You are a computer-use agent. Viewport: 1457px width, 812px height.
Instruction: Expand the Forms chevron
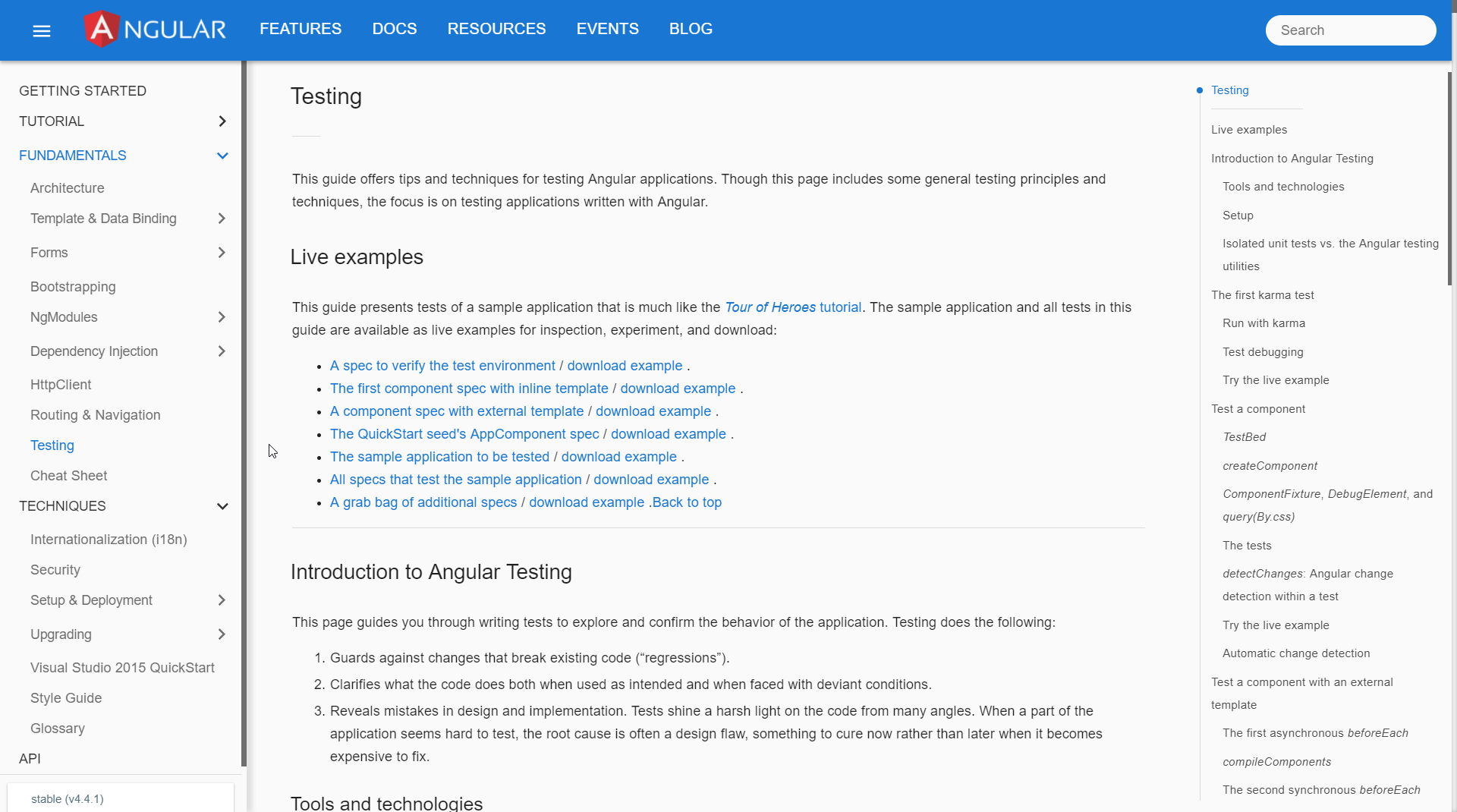pyautogui.click(x=222, y=253)
